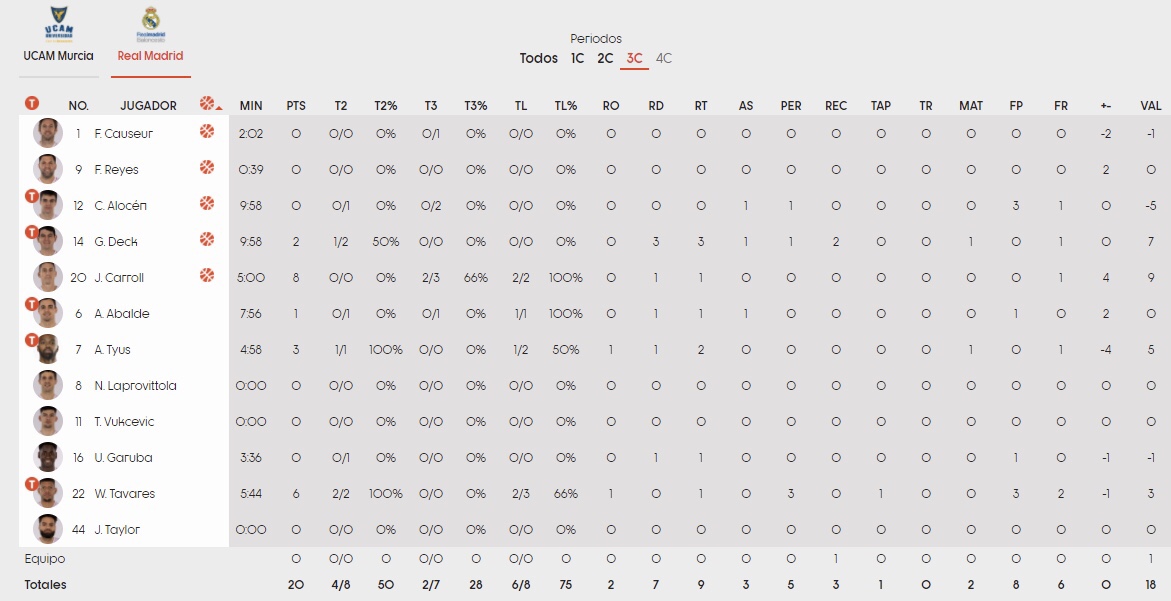1171x601 pixels.
Task: Open A. Abalde player name link
Action: click(122, 313)
